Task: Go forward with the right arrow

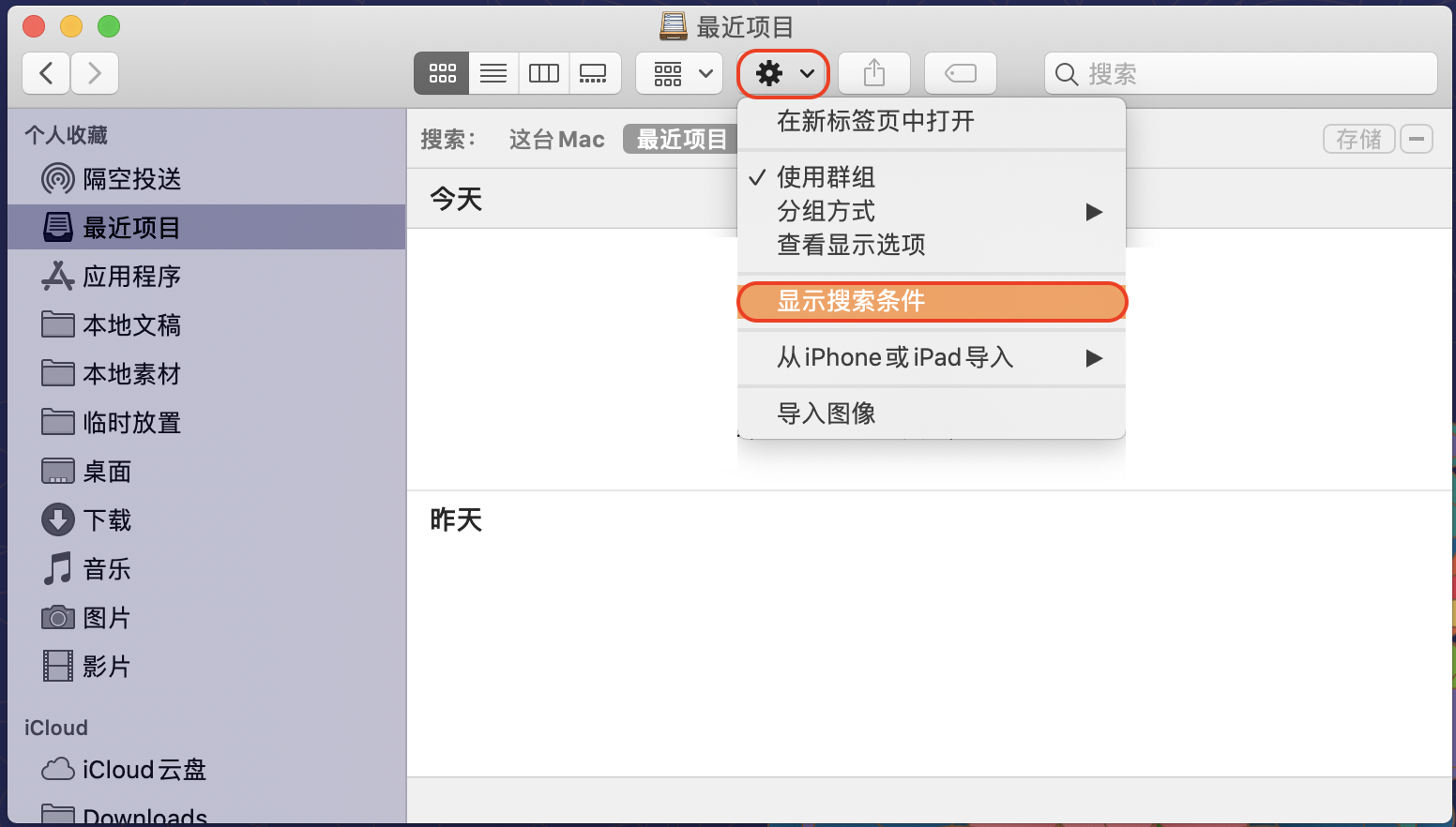Action: click(x=94, y=73)
